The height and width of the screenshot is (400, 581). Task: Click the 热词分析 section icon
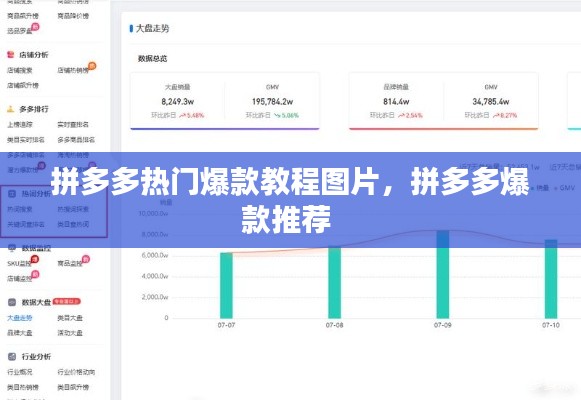(12, 193)
